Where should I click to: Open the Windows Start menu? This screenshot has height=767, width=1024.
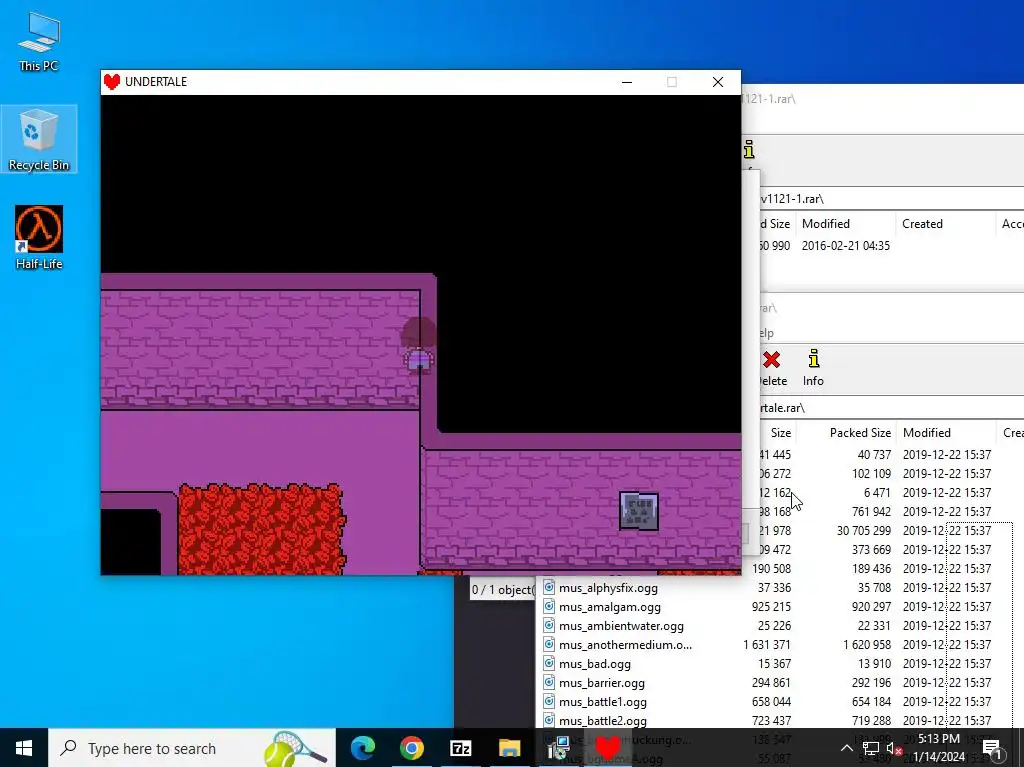pos(24,748)
